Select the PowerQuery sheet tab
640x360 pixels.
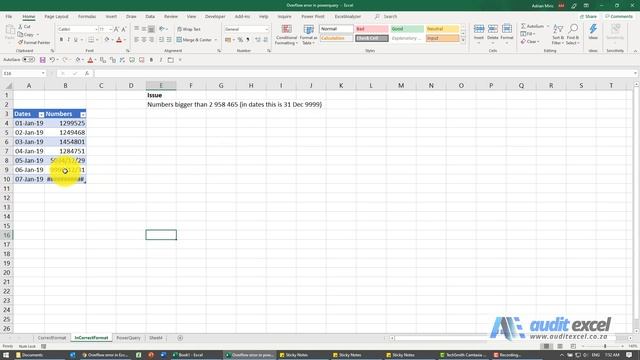128,338
